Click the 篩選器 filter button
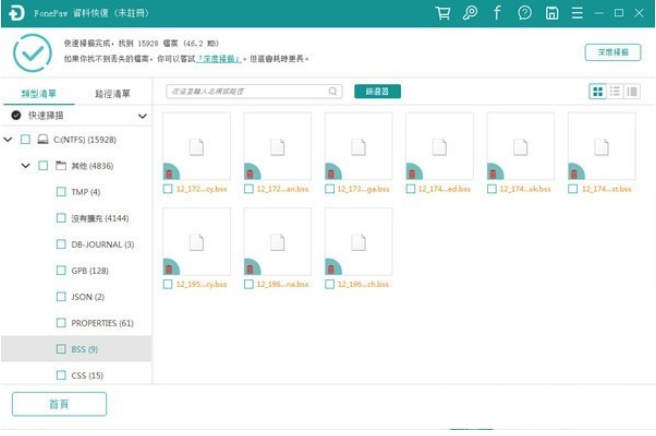This screenshot has width=656, height=436. coord(377,91)
